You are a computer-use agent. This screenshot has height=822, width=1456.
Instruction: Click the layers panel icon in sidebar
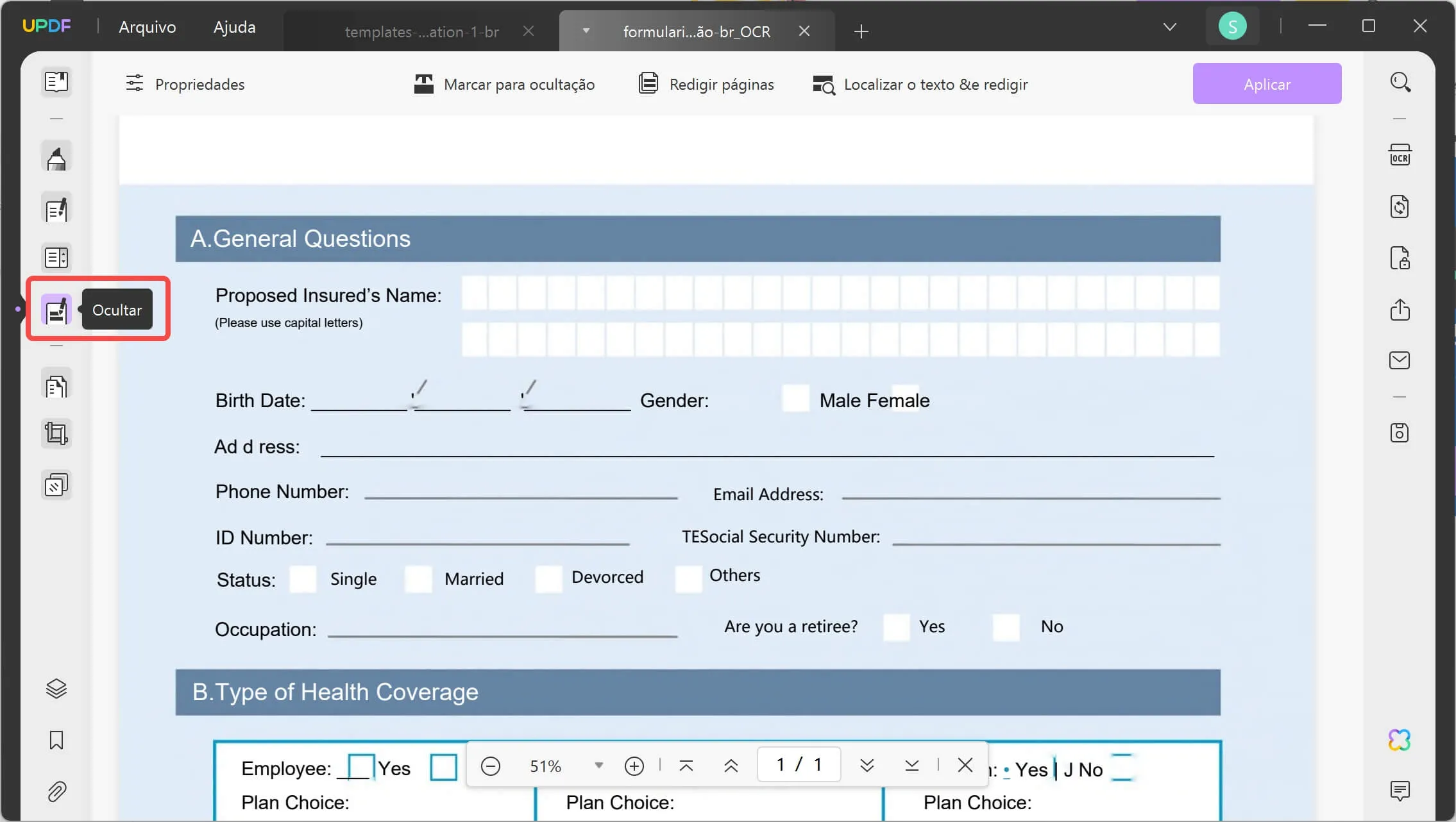tap(56, 688)
